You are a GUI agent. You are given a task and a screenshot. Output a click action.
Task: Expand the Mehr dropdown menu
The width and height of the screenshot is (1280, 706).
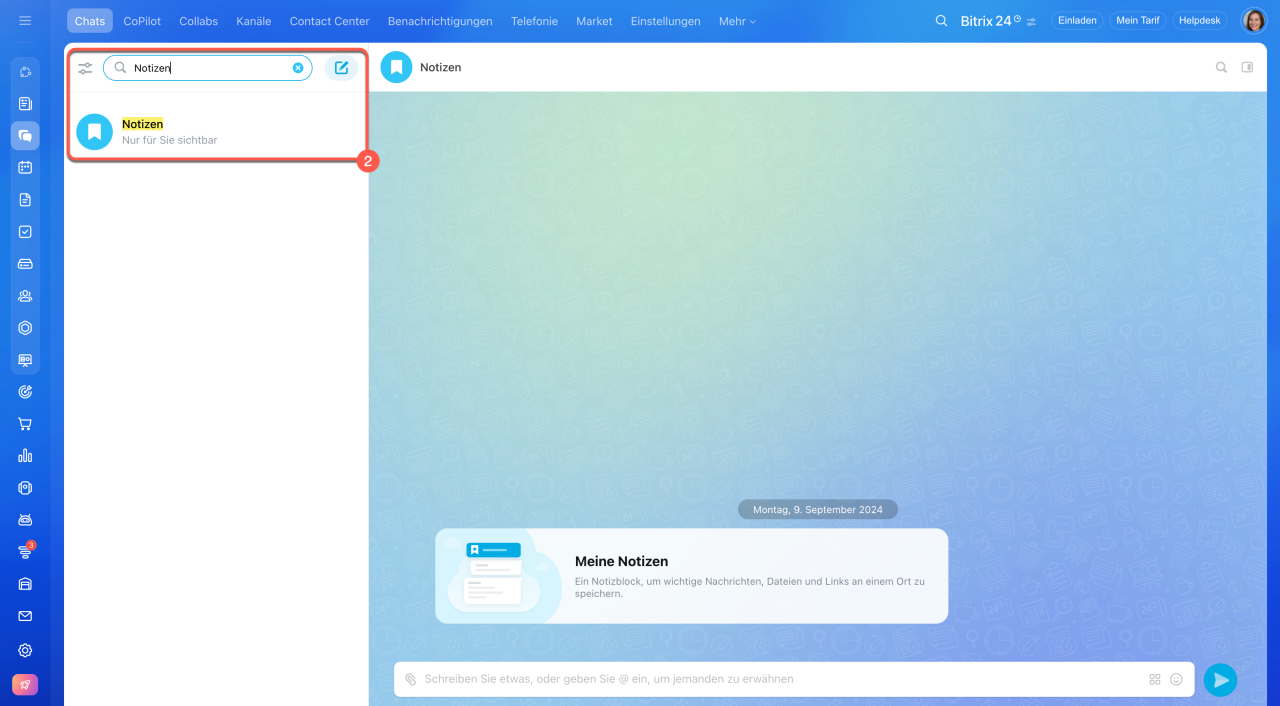pos(737,21)
